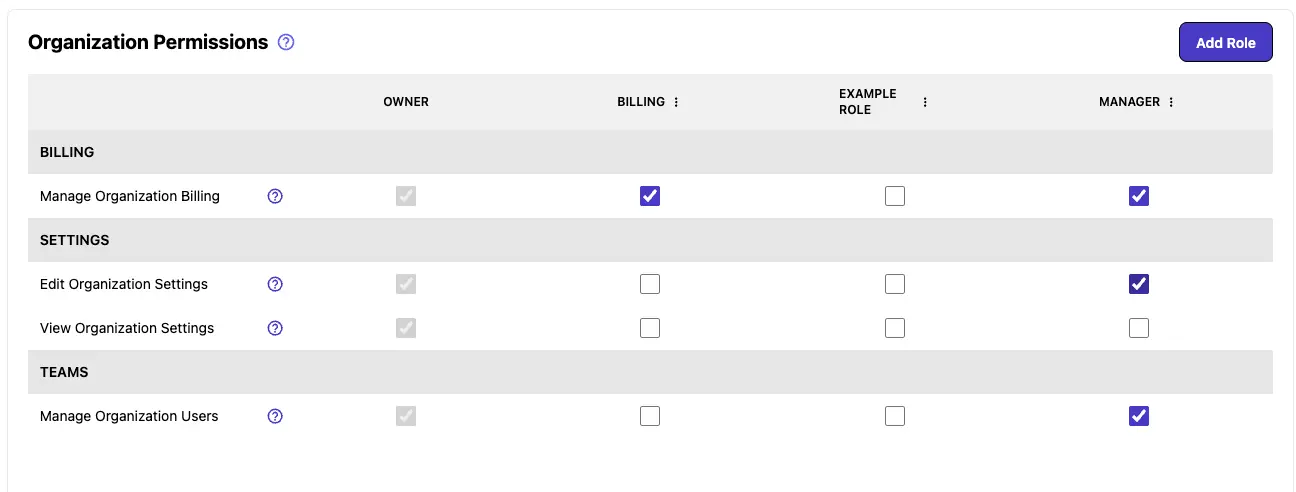Click help icon for Manage Organization Billing
The height and width of the screenshot is (492, 1296).
click(276, 196)
